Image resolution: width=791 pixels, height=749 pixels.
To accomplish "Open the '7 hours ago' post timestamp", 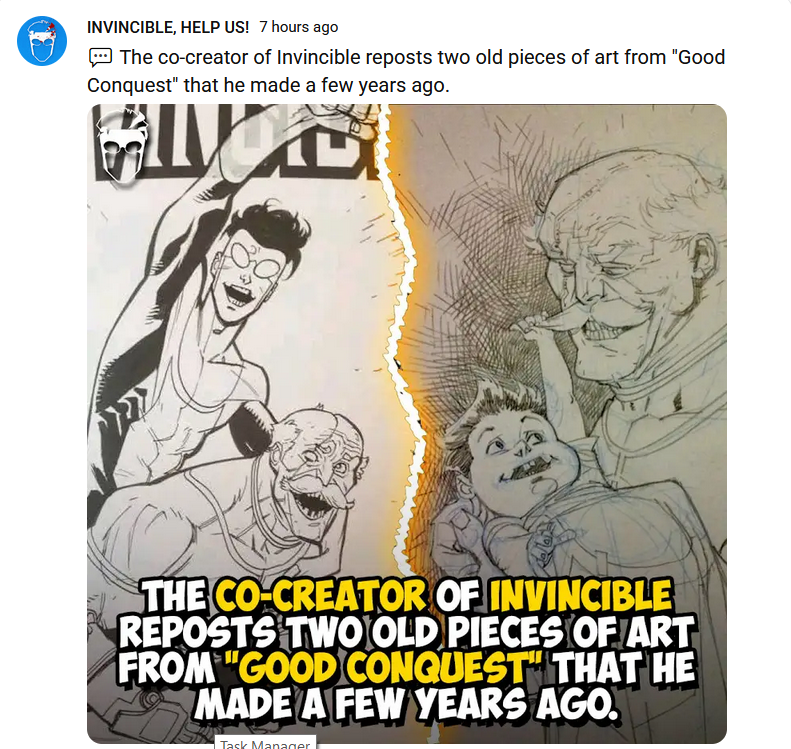I will [299, 27].
